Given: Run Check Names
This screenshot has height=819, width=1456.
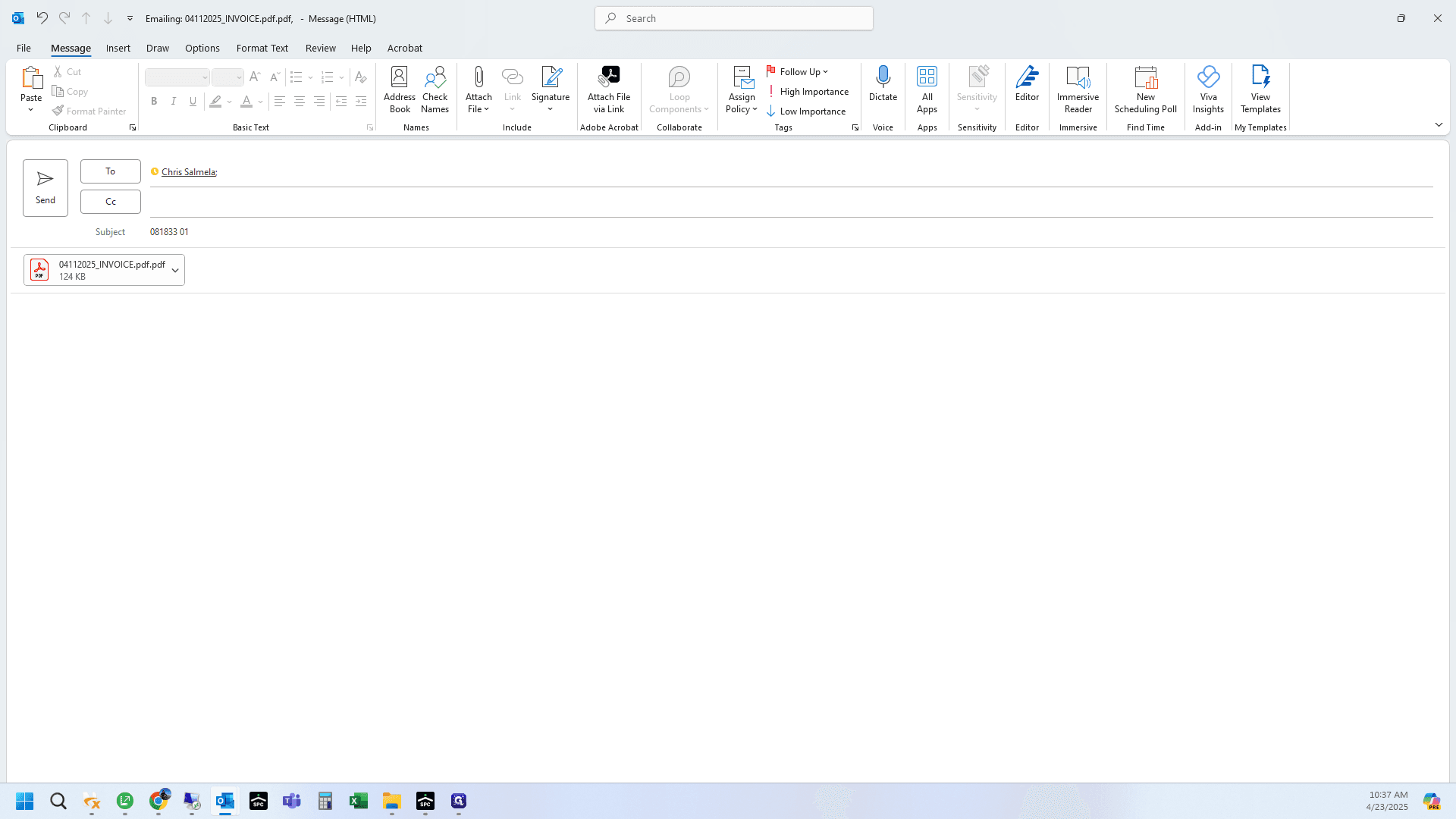Looking at the screenshot, I should [435, 89].
